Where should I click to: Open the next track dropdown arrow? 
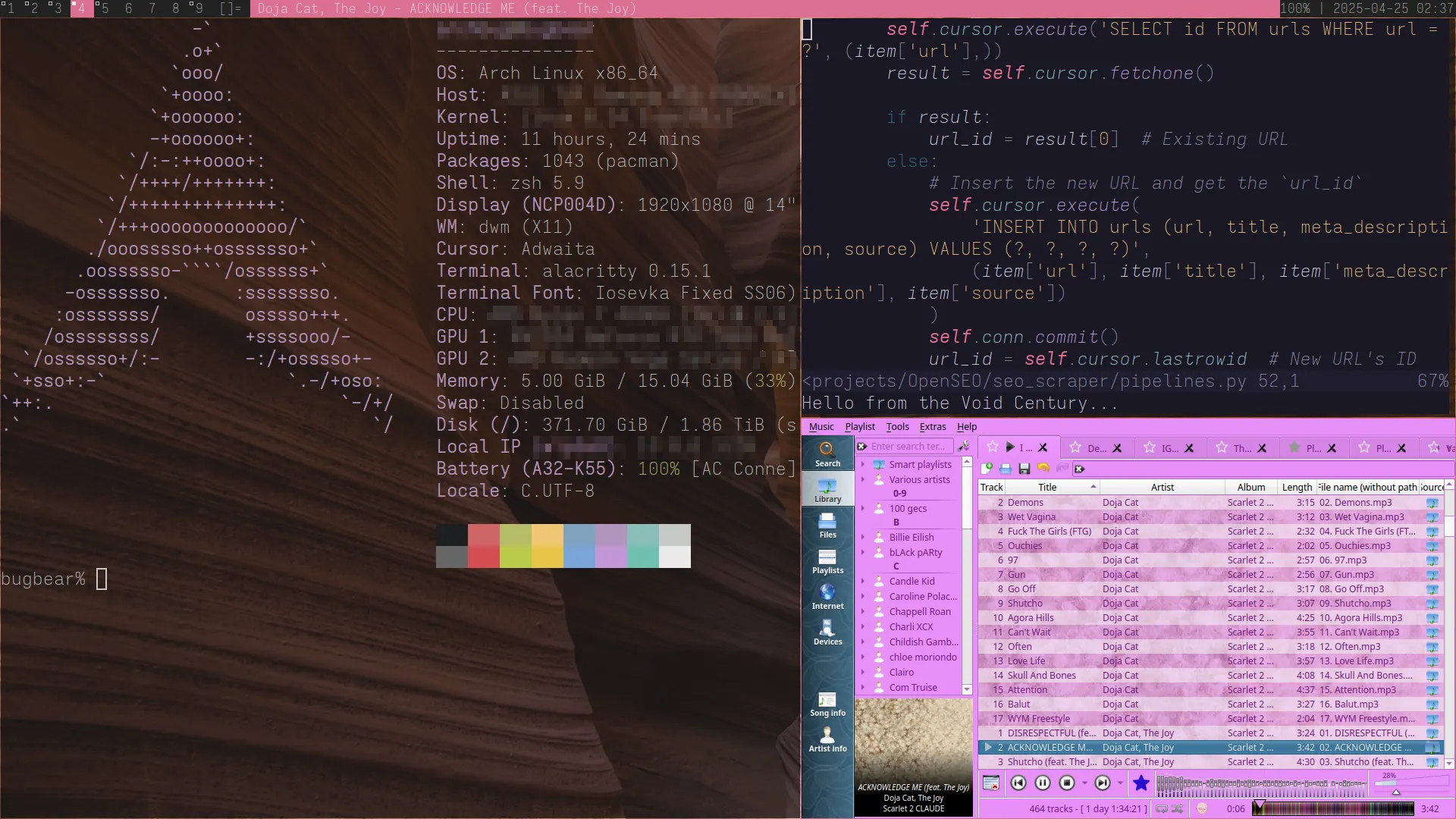[1120, 783]
